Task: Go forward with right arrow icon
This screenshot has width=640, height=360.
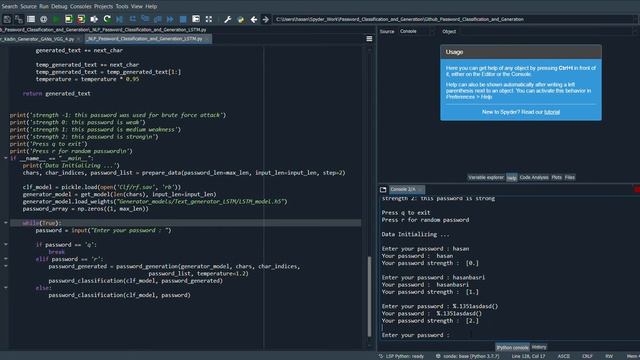Action: (266, 19)
